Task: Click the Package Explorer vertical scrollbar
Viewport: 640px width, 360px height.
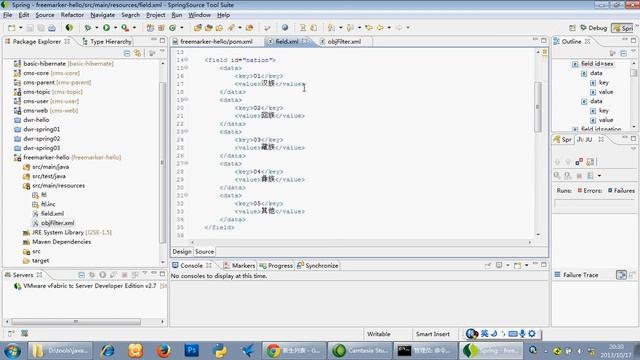Action: tap(162, 163)
